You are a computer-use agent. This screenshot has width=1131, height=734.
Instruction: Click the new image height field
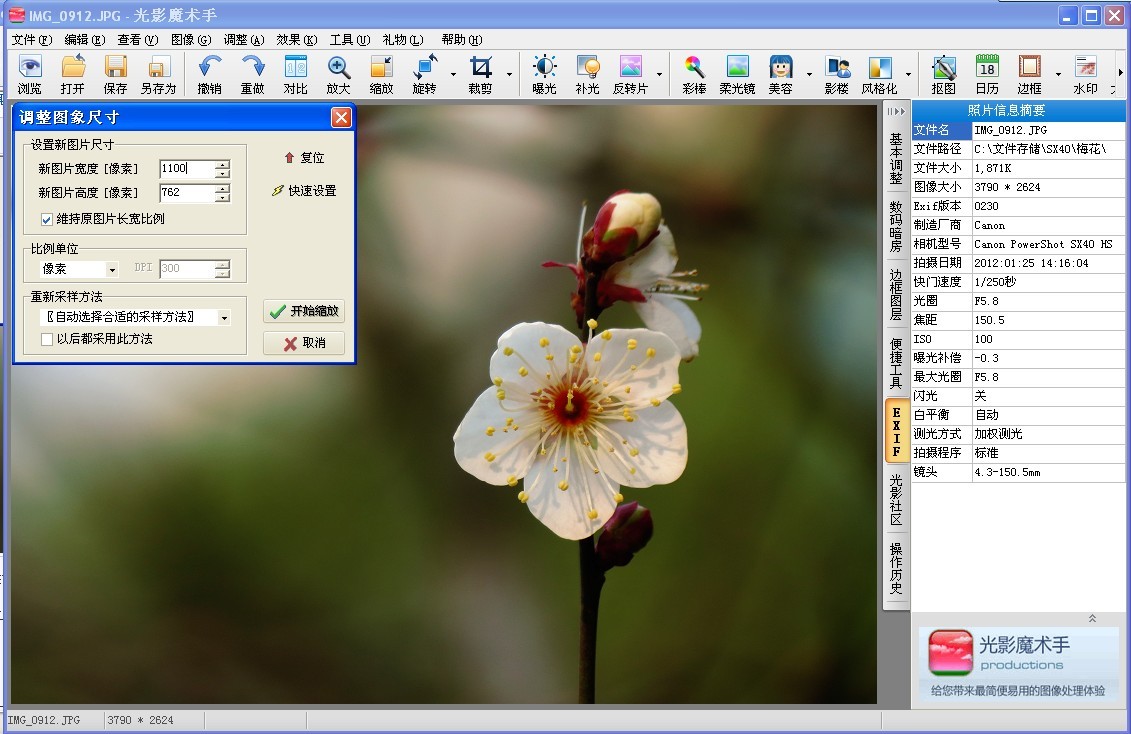[185, 192]
